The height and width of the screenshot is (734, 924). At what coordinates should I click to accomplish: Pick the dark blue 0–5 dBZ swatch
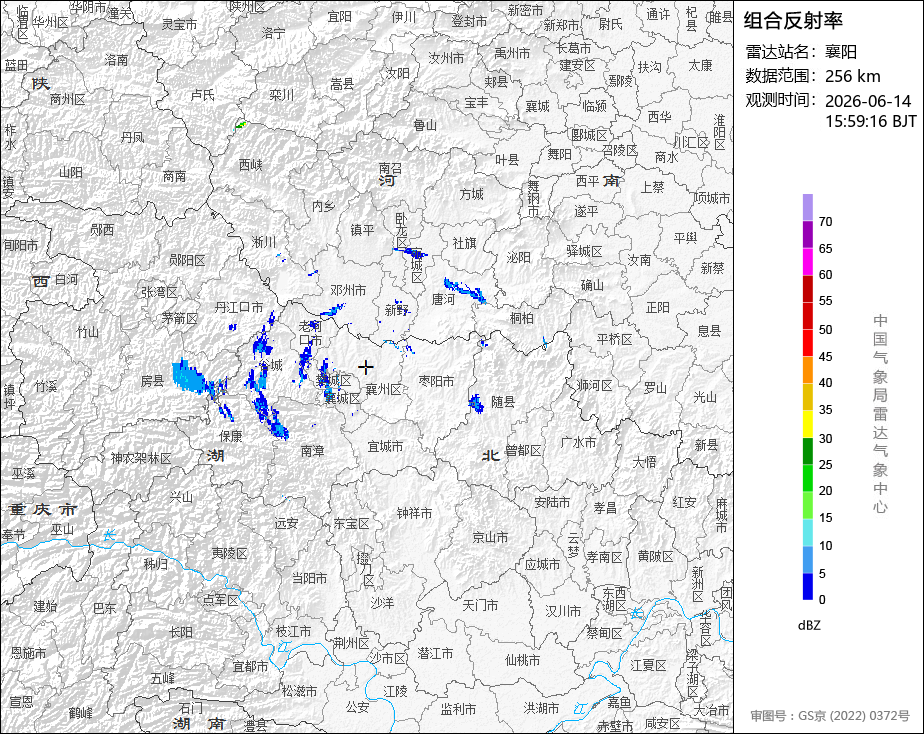[x=808, y=586]
